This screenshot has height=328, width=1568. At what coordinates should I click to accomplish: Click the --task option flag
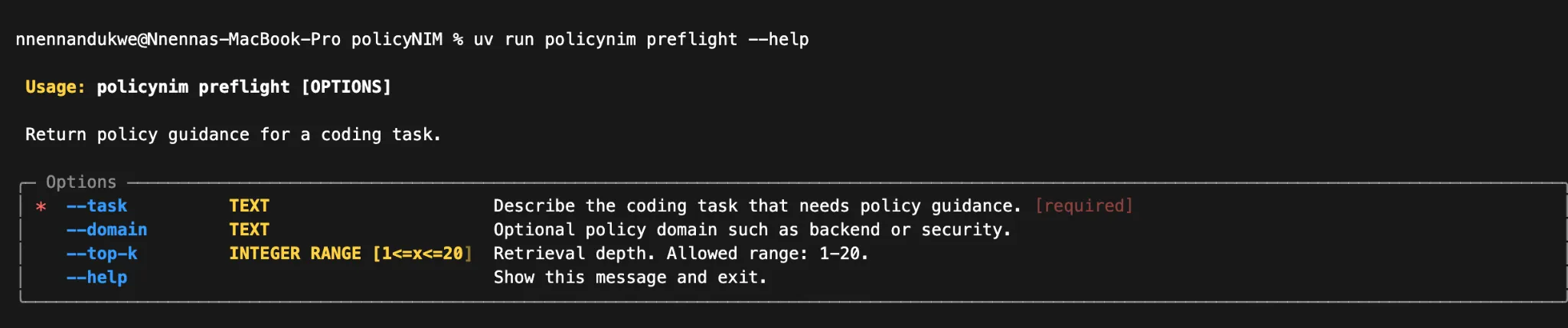click(x=96, y=205)
